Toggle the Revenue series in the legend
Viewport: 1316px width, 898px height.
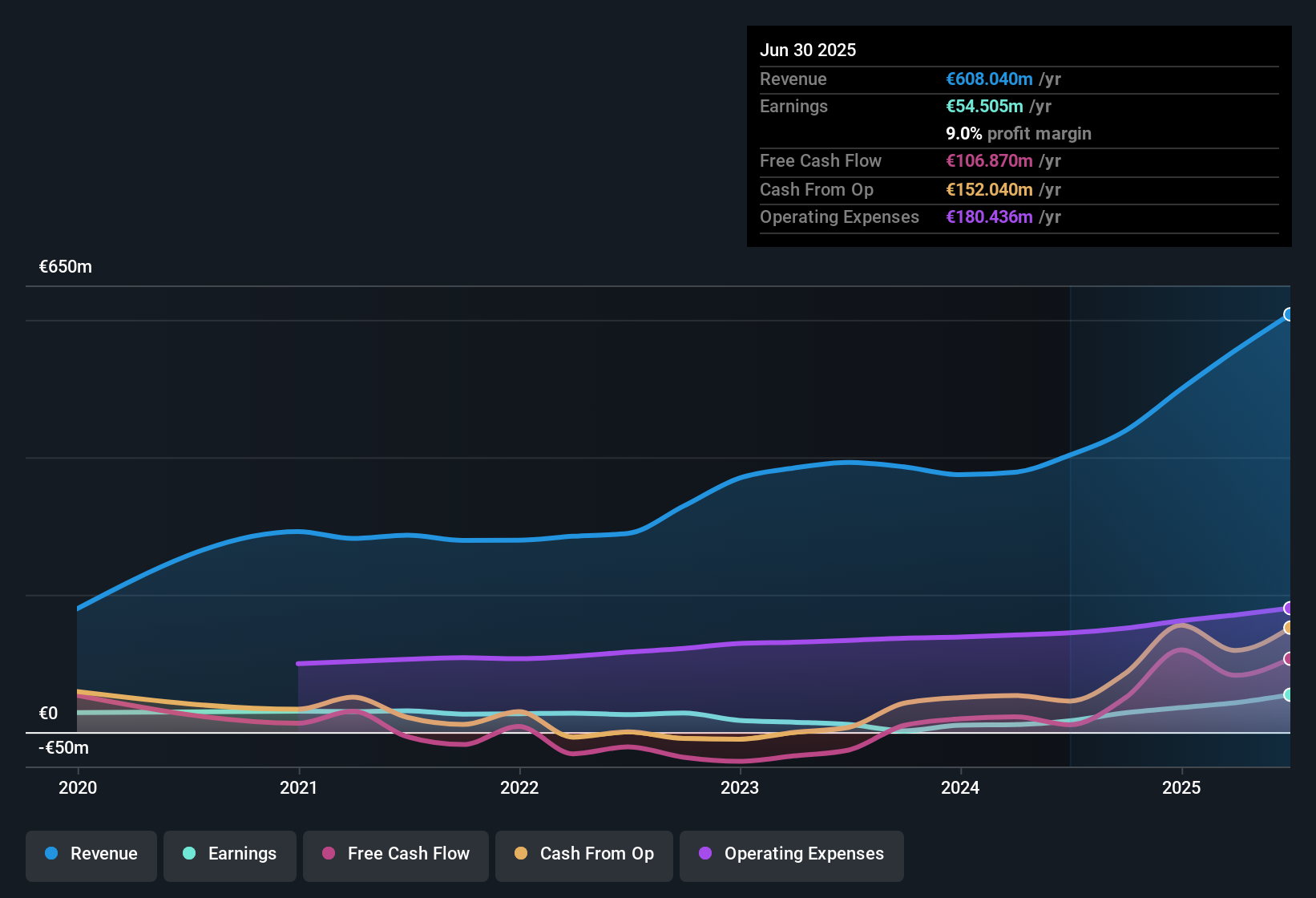coord(91,855)
